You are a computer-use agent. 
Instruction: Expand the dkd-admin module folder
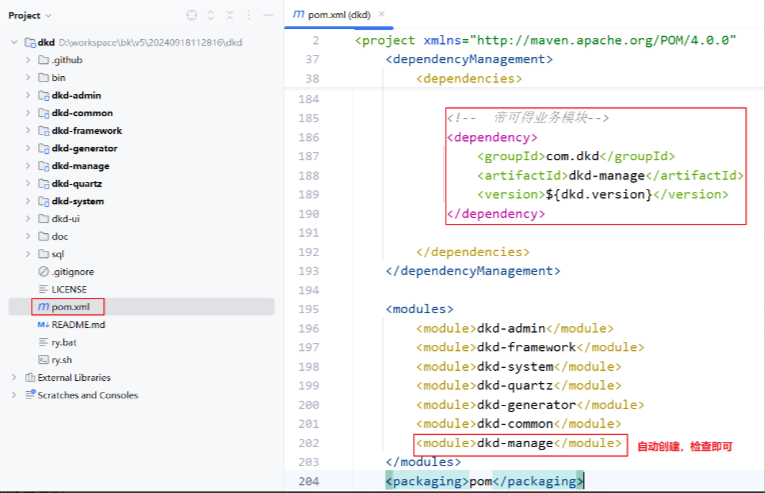[28, 96]
